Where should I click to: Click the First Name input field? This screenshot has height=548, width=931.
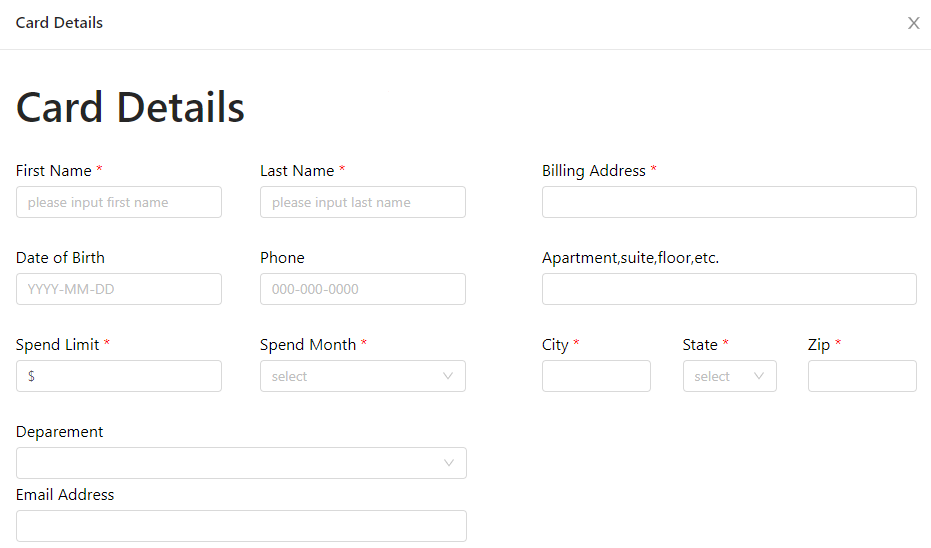pos(118,202)
